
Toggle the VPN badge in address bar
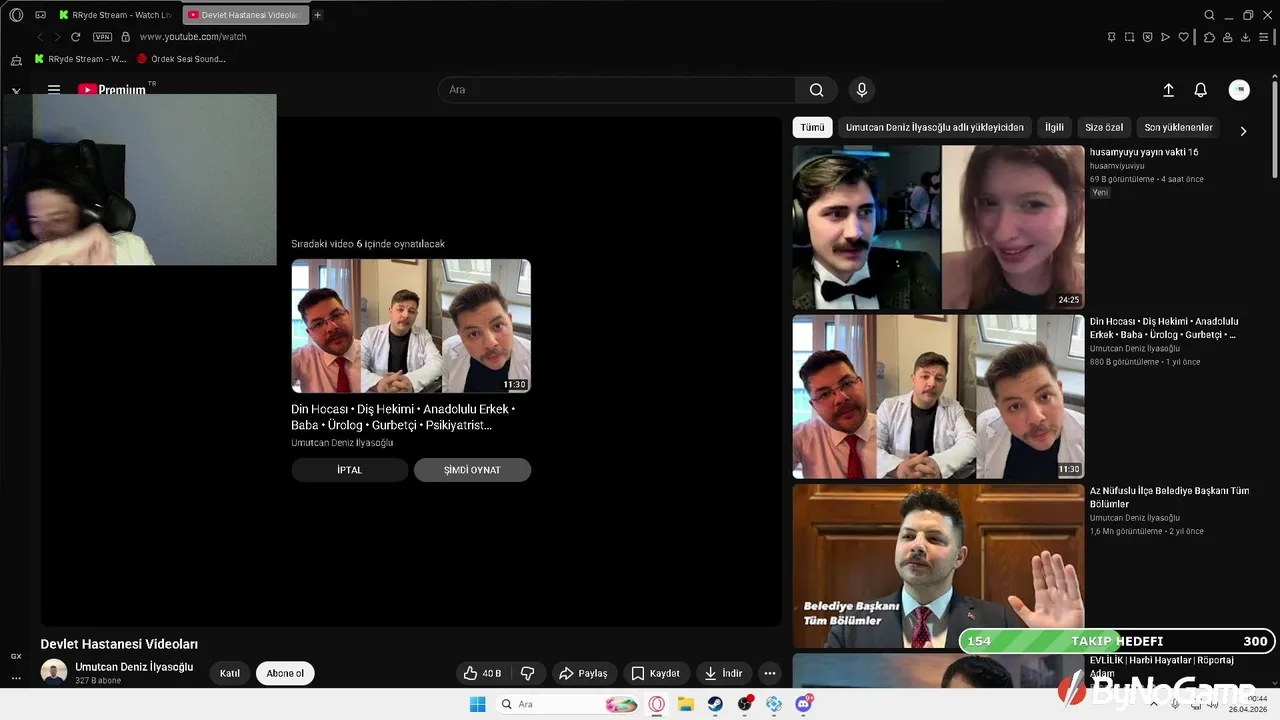tap(102, 37)
